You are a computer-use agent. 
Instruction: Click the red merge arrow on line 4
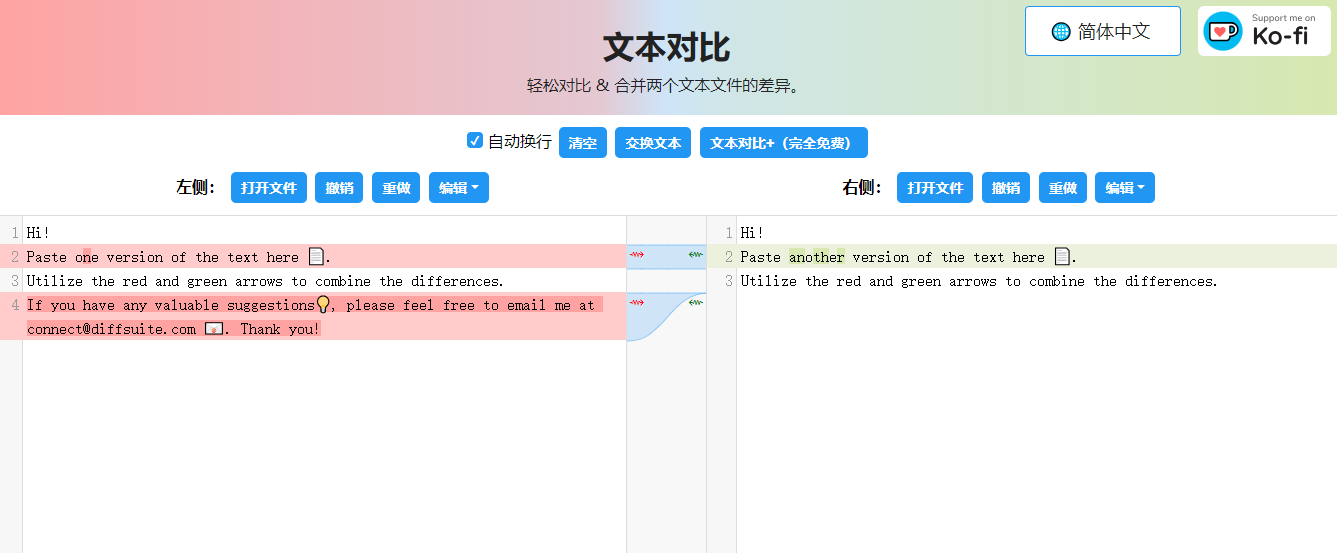636,302
